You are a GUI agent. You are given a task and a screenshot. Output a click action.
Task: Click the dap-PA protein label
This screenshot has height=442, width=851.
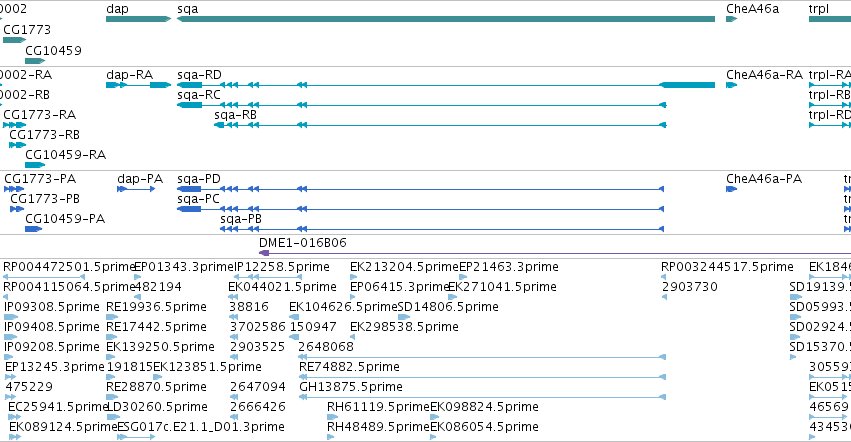click(140, 179)
